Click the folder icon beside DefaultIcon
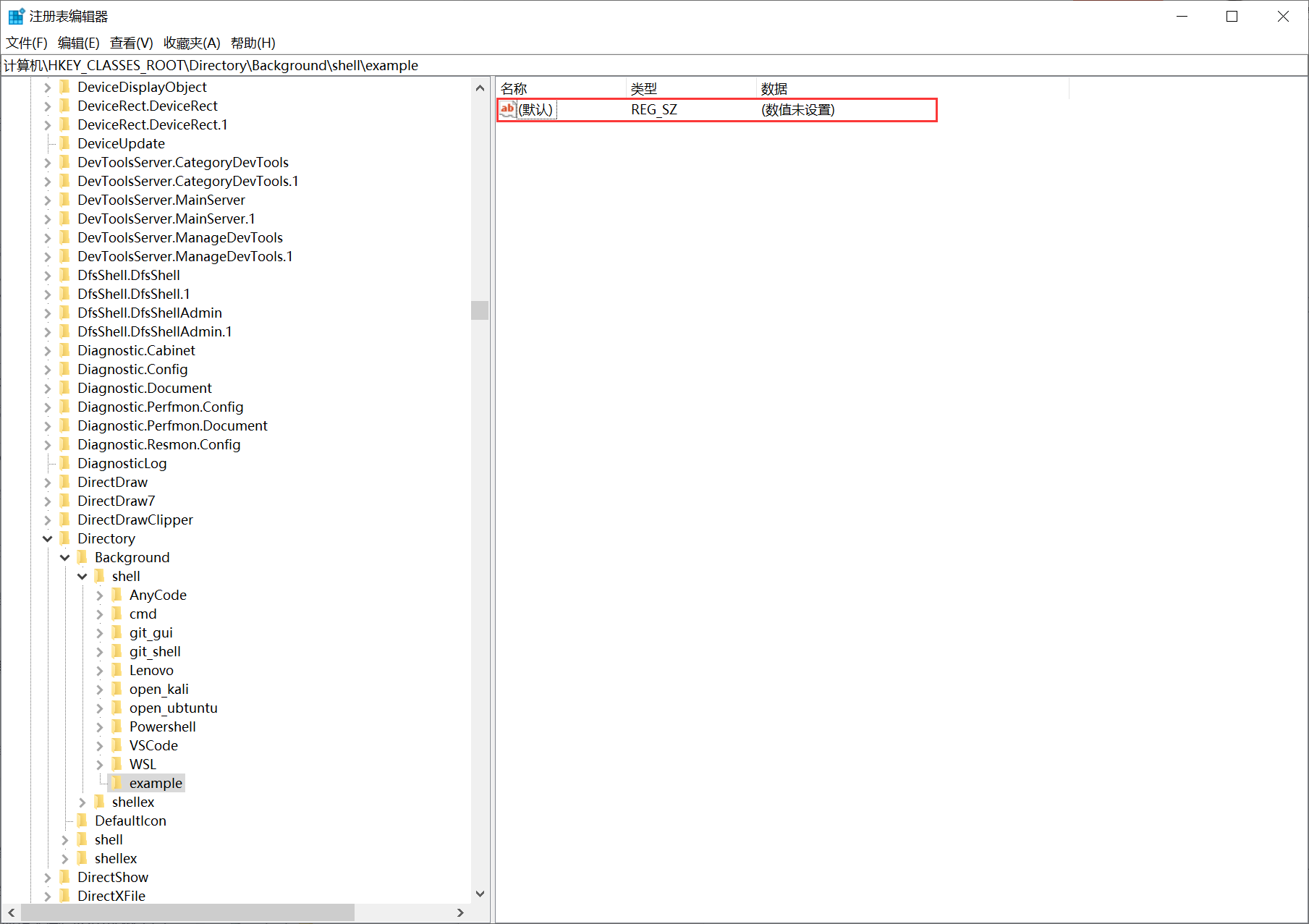The width and height of the screenshot is (1309, 924). [x=82, y=821]
